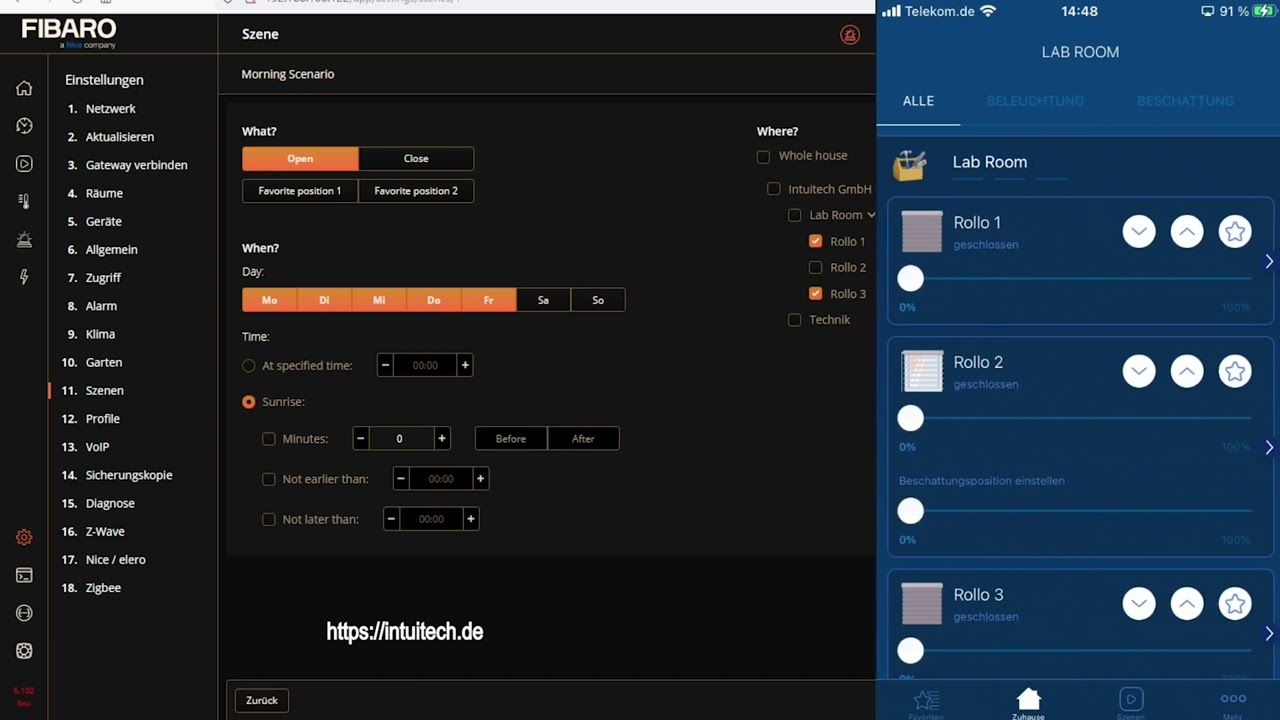This screenshot has height=720, width=1280.
Task: Lower Rollo 1 with its down arrow
Action: point(1139,232)
